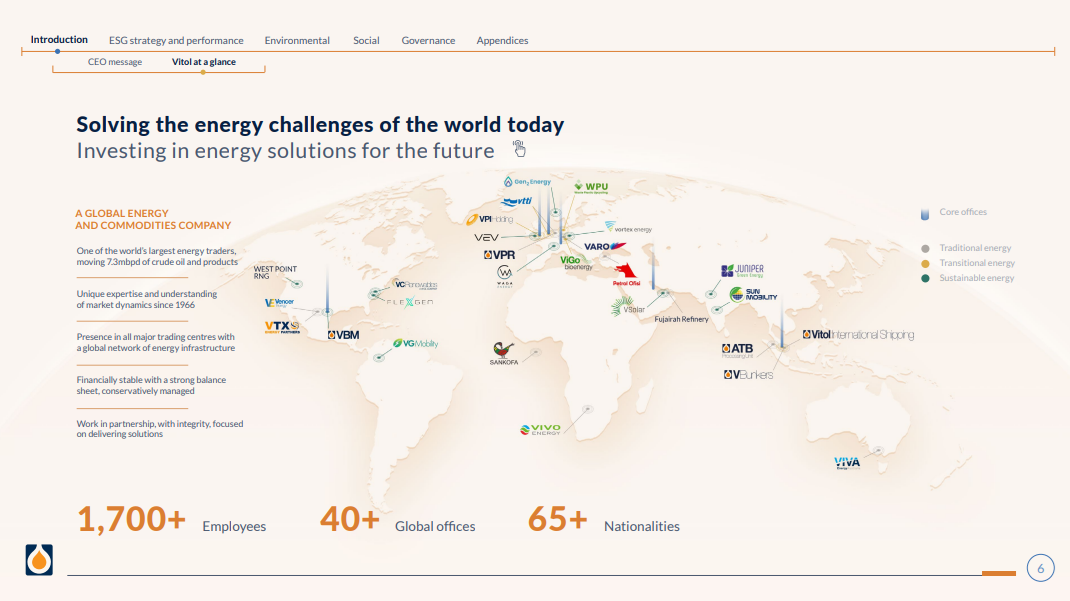Open the Appendices tab
Screen dimensions: 1070x601
502,40
